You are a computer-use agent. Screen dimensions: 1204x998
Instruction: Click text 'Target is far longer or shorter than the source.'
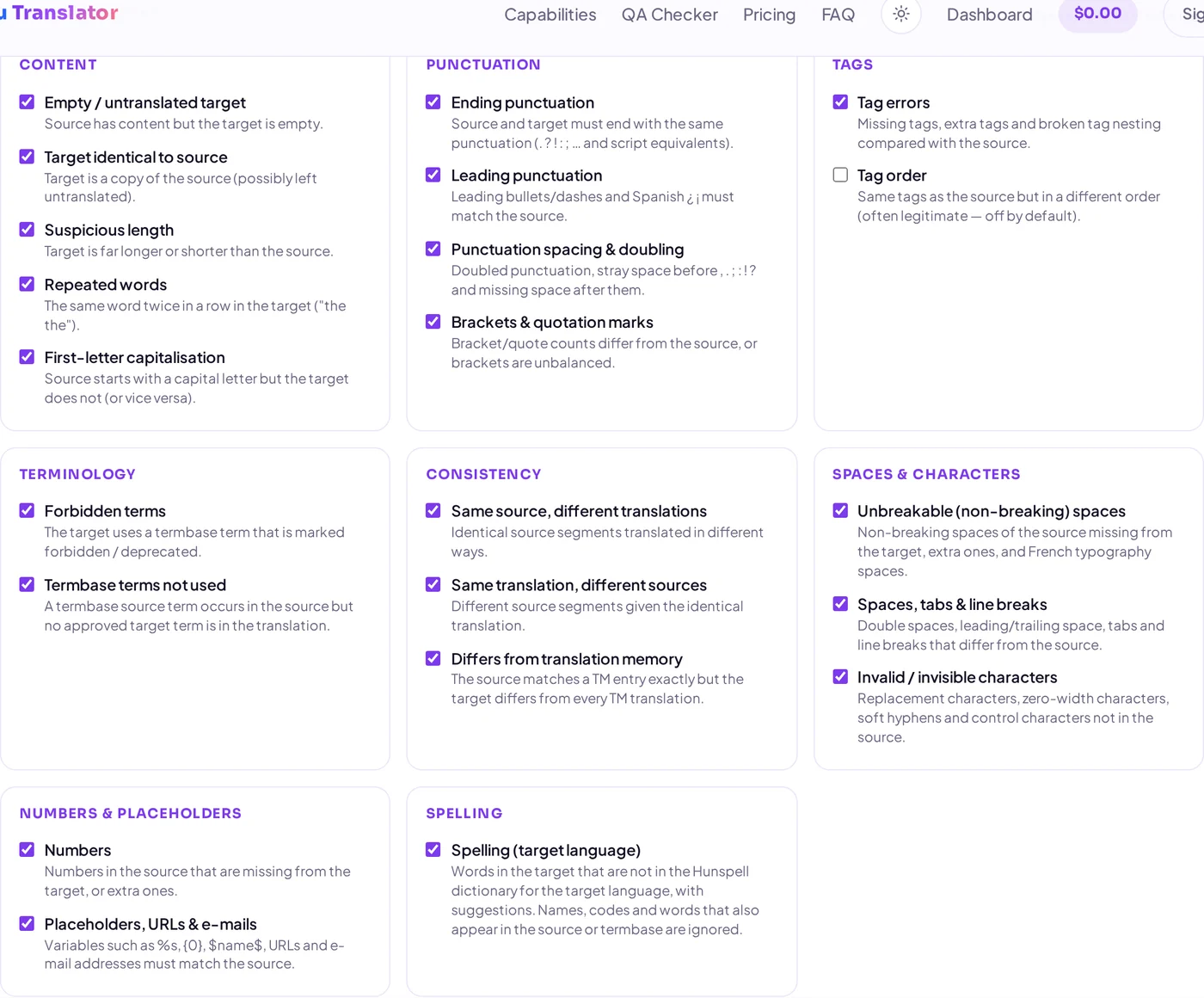[x=188, y=251]
